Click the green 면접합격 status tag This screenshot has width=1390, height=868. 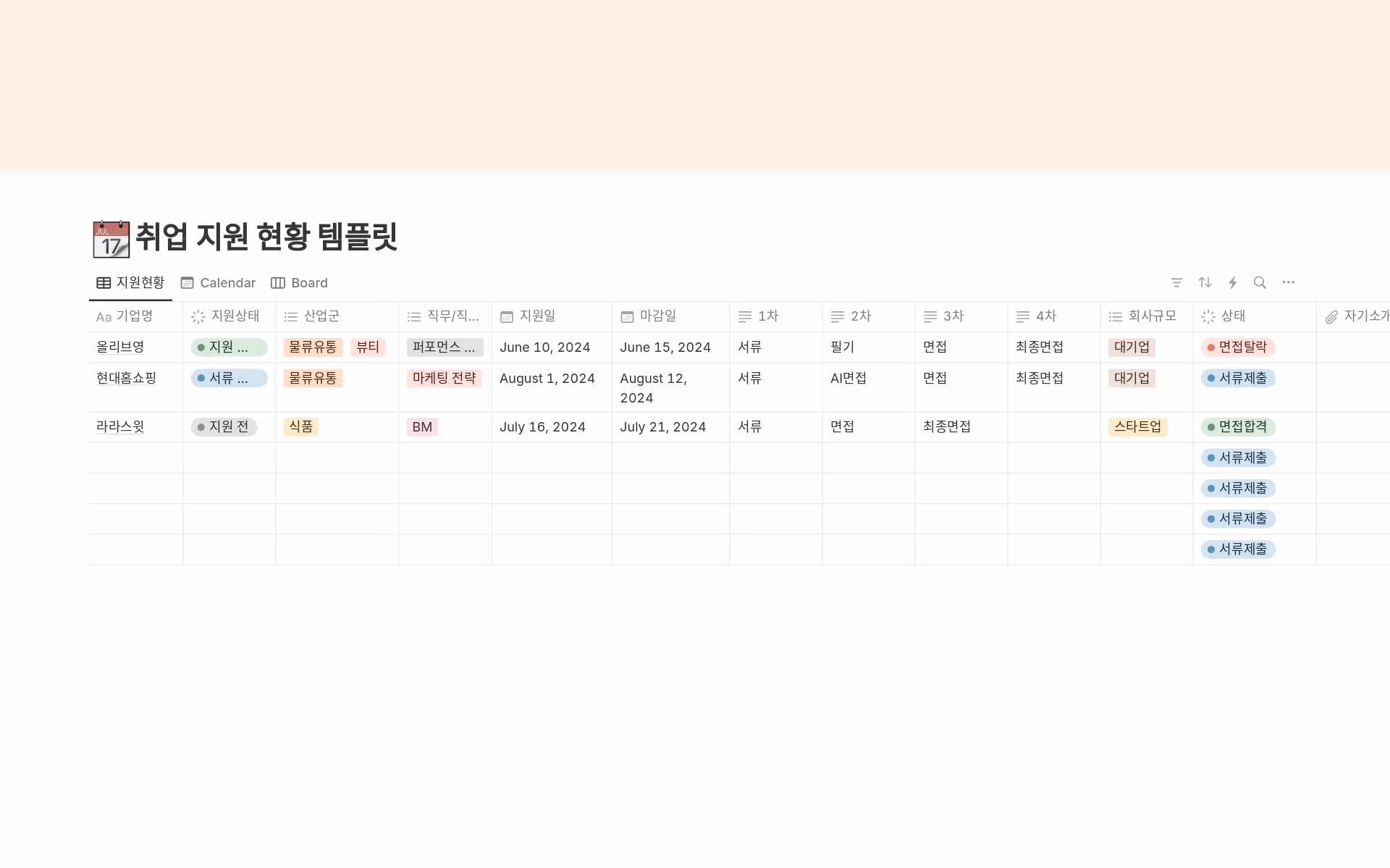tap(1238, 426)
